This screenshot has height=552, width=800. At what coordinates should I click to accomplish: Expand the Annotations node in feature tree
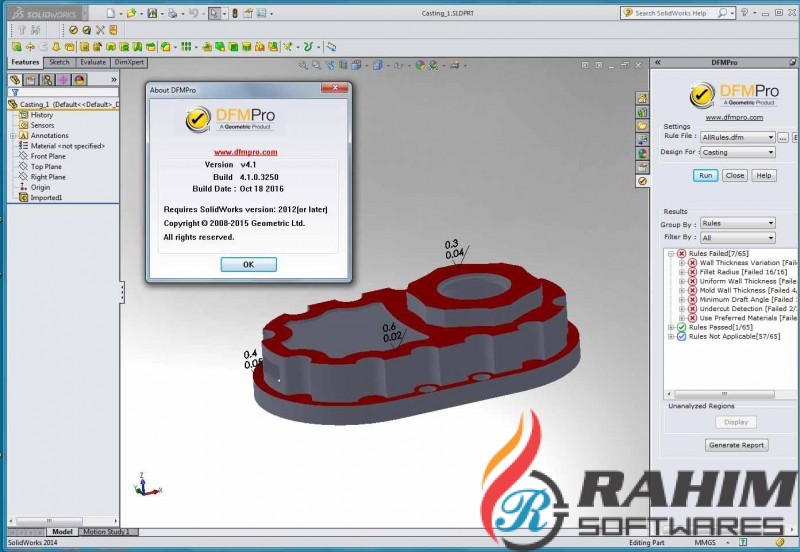pyautogui.click(x=13, y=136)
